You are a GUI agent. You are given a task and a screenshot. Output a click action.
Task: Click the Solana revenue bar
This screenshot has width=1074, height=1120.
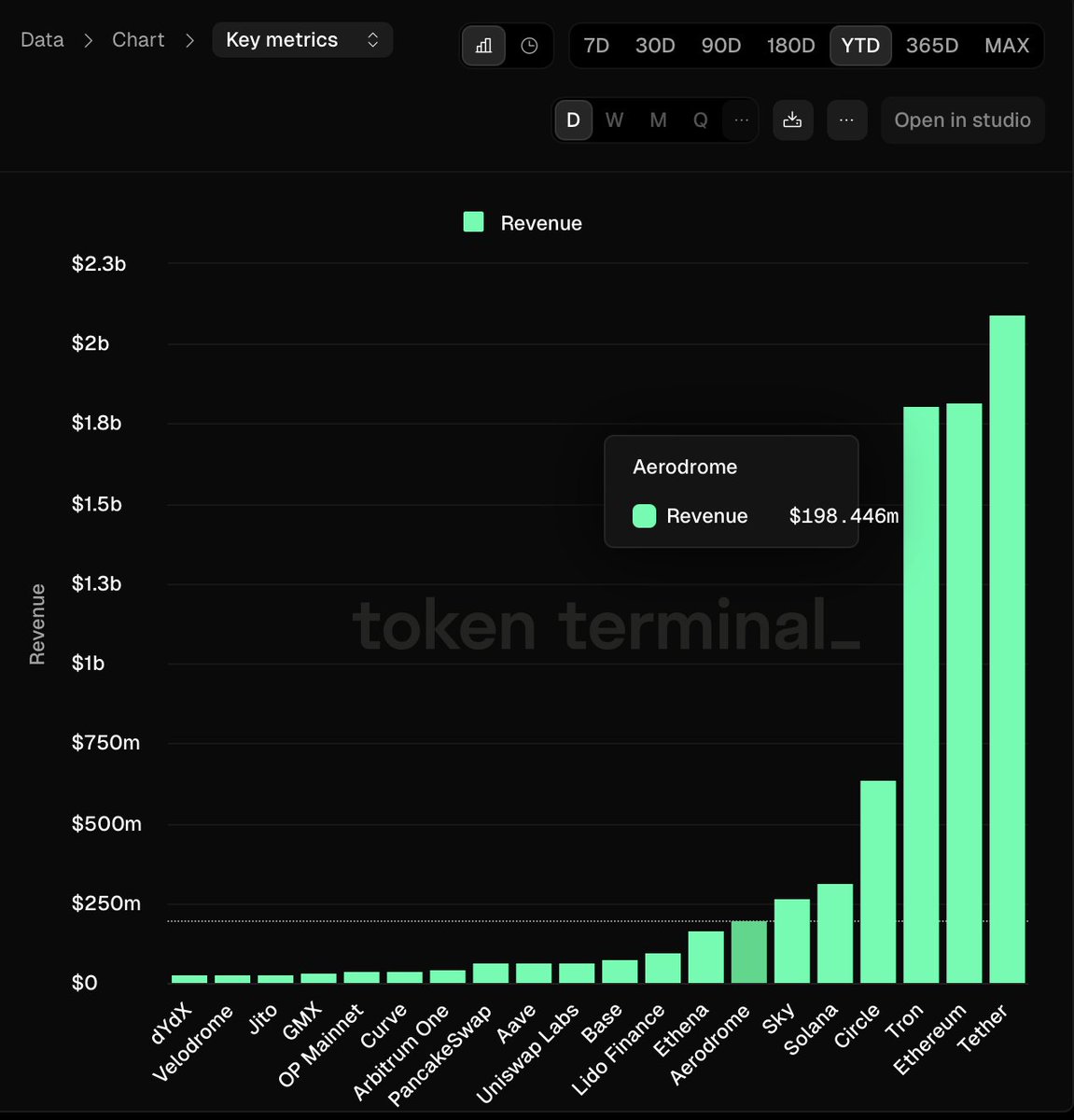click(835, 933)
